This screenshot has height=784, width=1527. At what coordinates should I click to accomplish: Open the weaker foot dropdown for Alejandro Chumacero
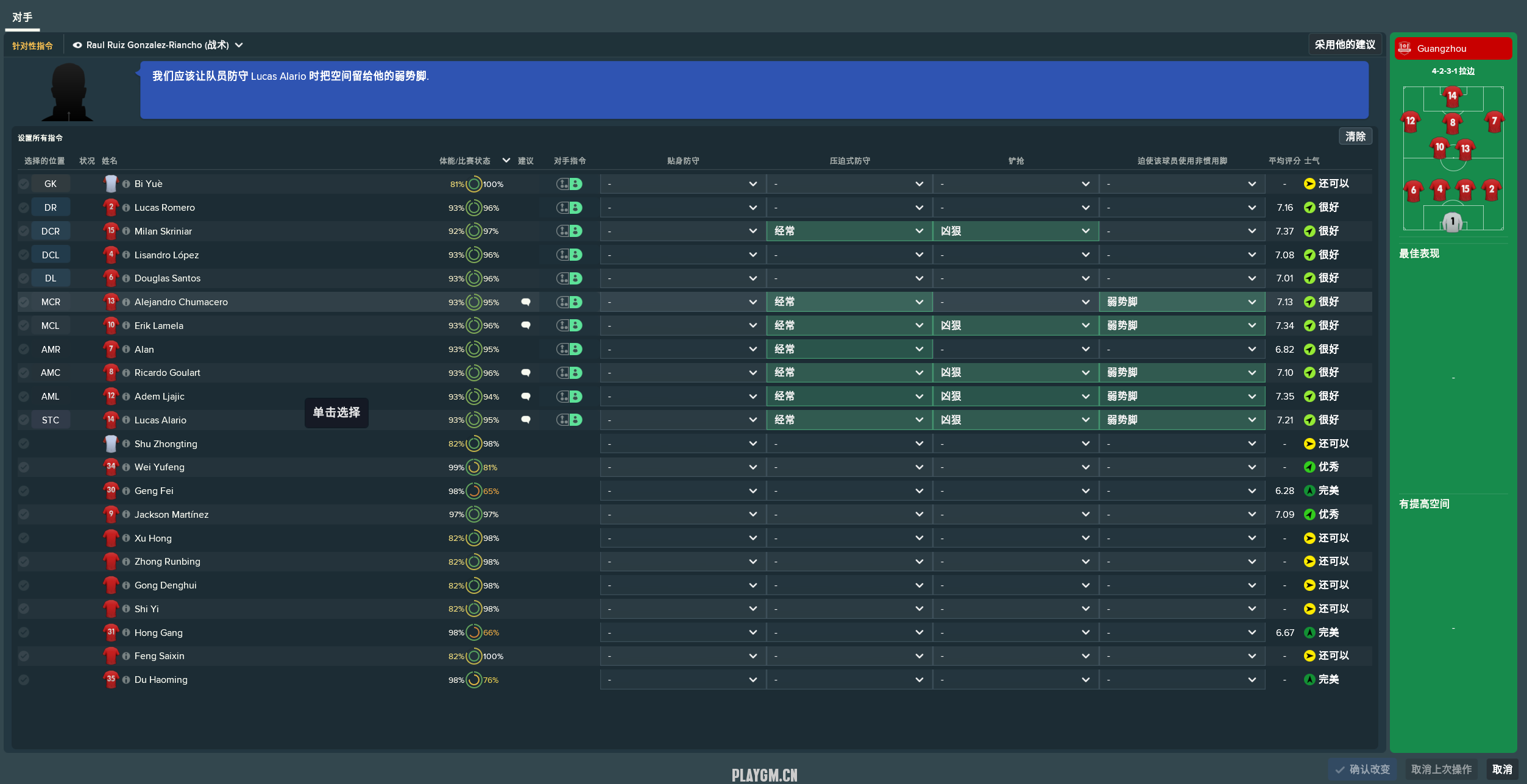(x=1182, y=302)
